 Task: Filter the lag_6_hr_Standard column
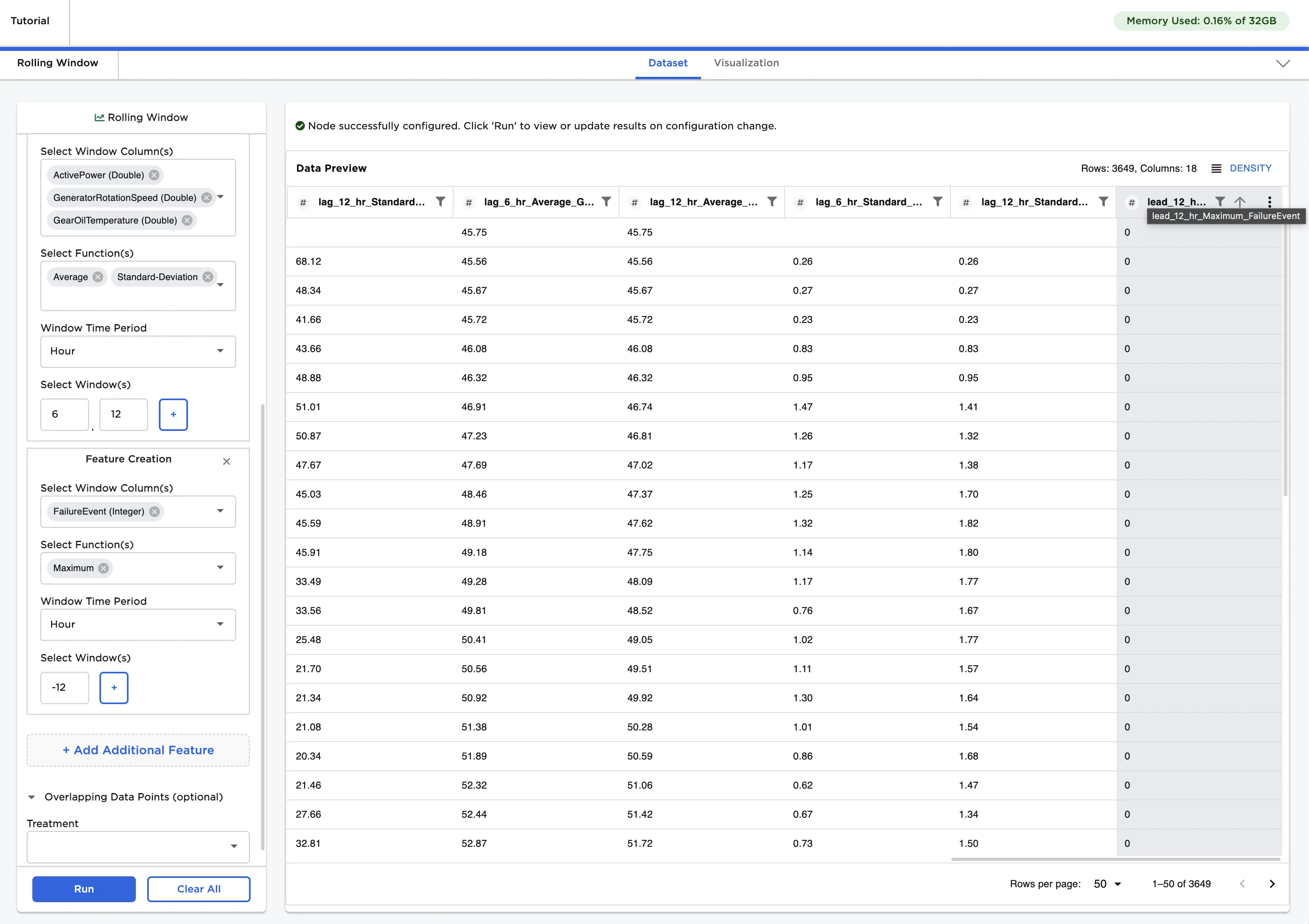pos(937,202)
